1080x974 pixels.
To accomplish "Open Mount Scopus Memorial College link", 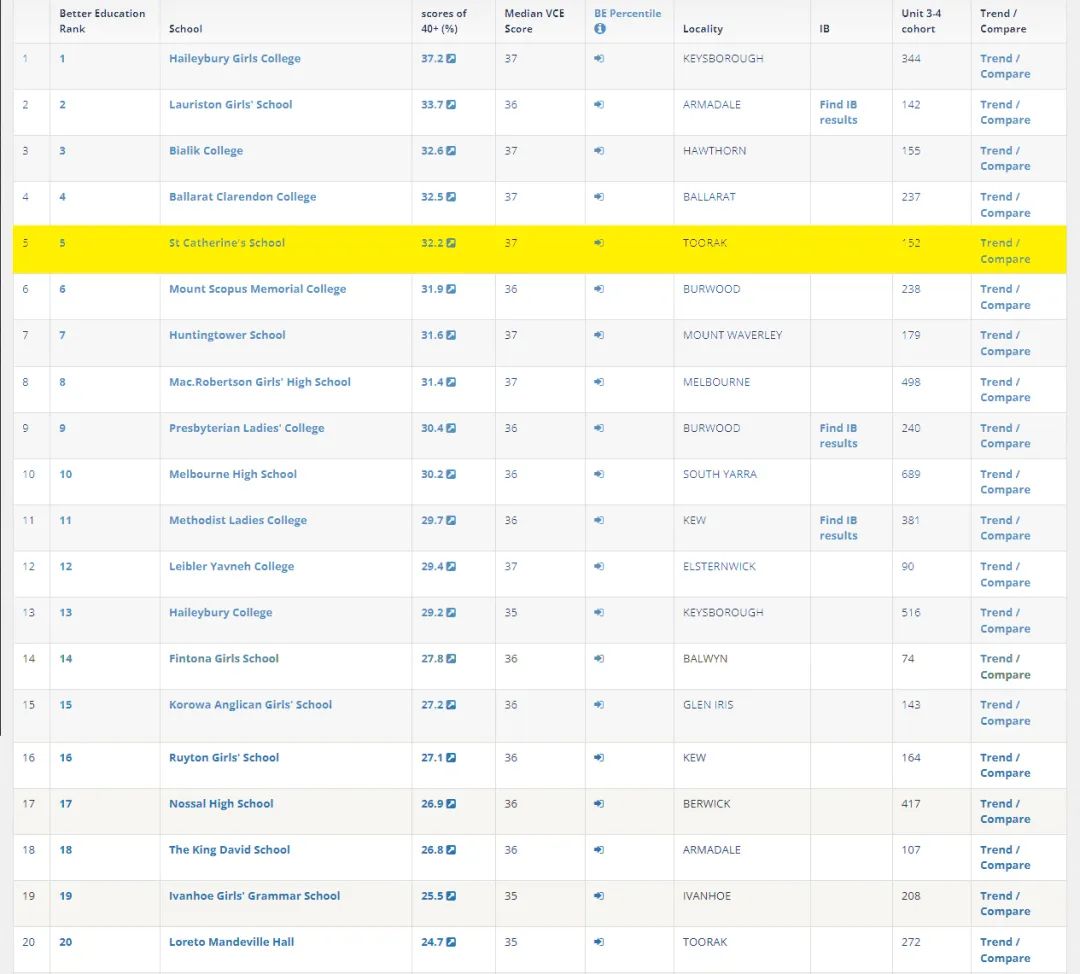I will (258, 289).
